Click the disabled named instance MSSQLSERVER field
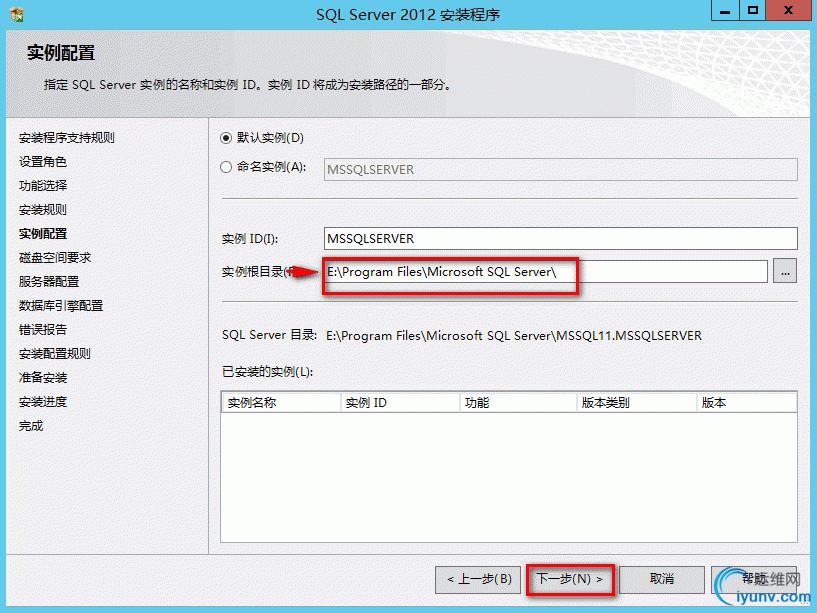817x613 pixels. pos(561,169)
